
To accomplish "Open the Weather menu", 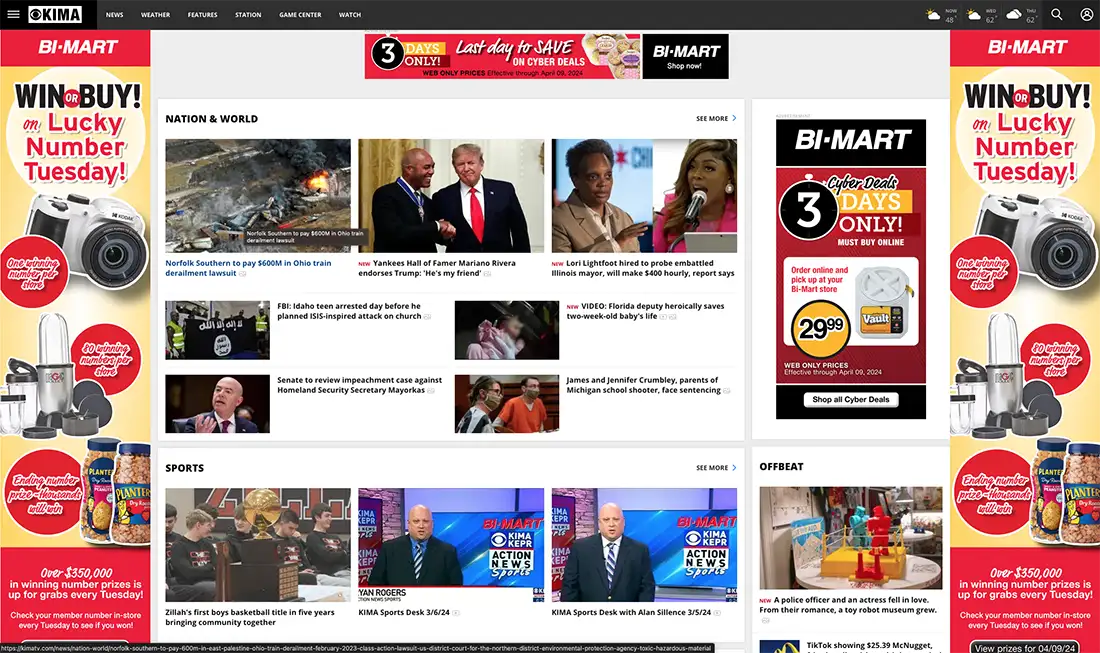I will click(x=155, y=15).
